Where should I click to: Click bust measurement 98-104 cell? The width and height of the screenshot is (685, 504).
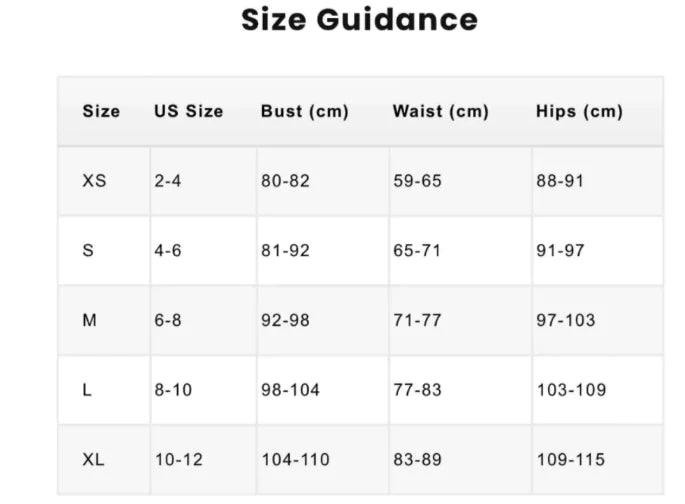tap(290, 390)
